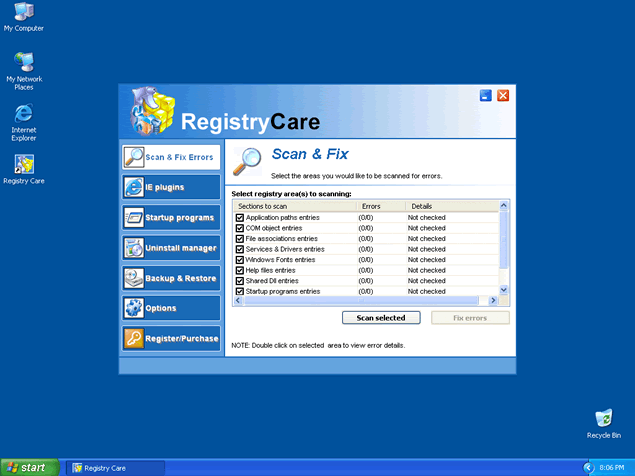Click the Backup & Restore icon
Screen dimensions: 635x476
[x=134, y=278]
